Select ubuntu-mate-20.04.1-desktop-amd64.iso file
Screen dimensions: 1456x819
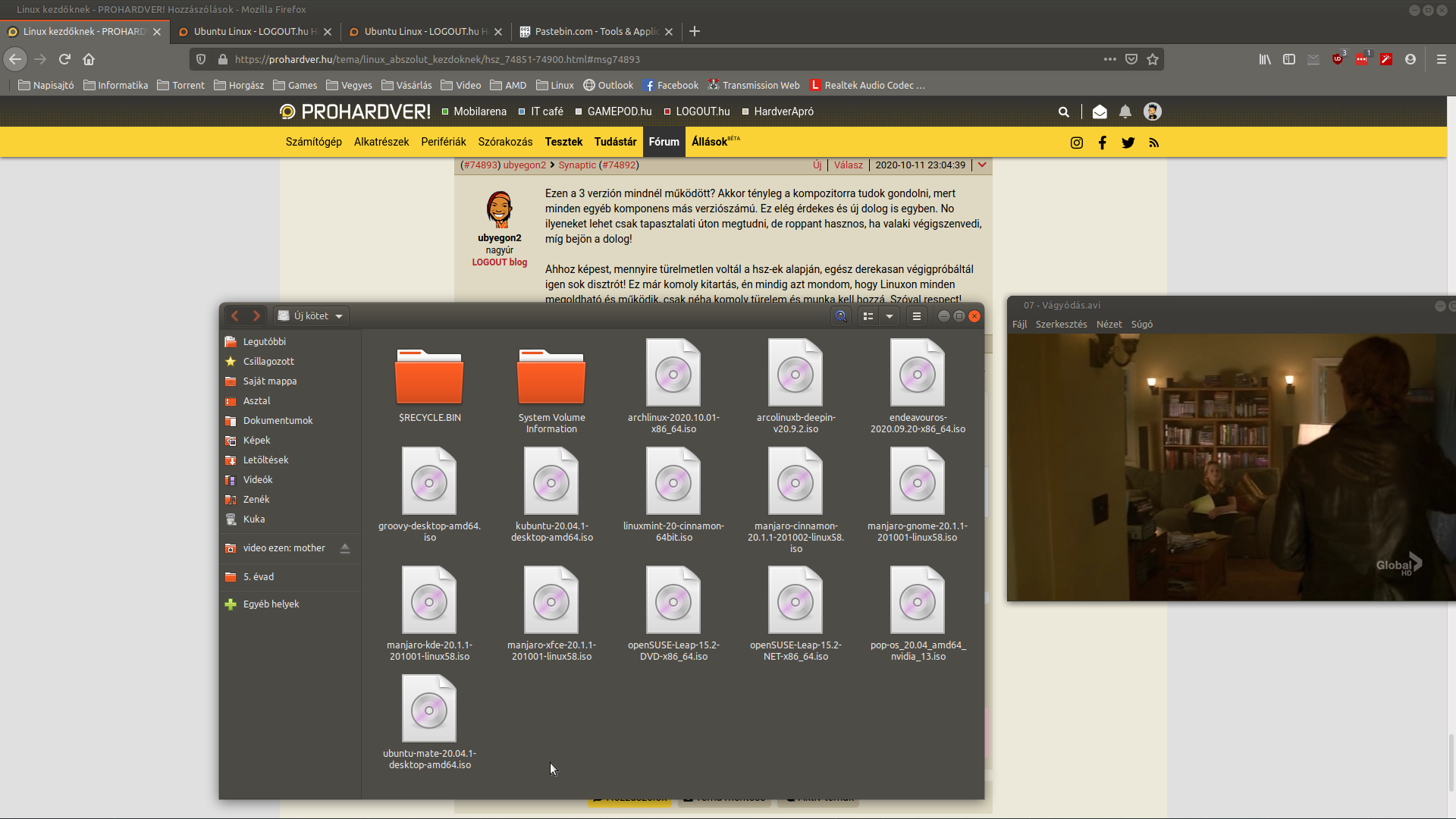(x=429, y=723)
